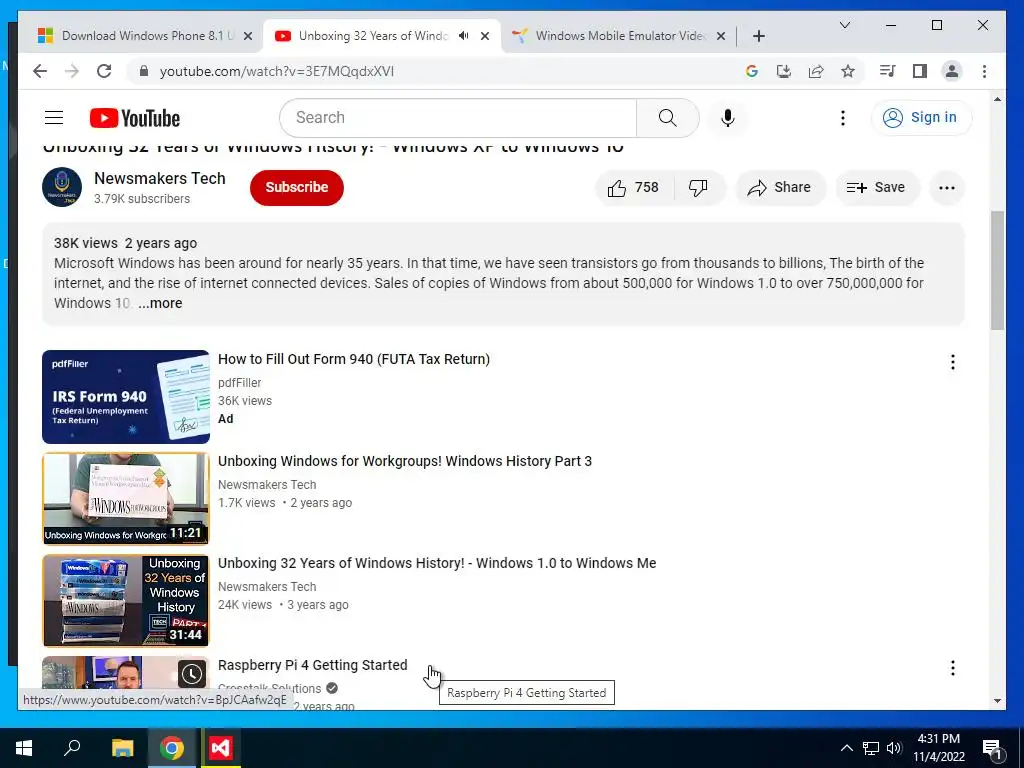Open YouTube settings three-dot menu near Sign in
The image size is (1024, 768).
click(842, 118)
